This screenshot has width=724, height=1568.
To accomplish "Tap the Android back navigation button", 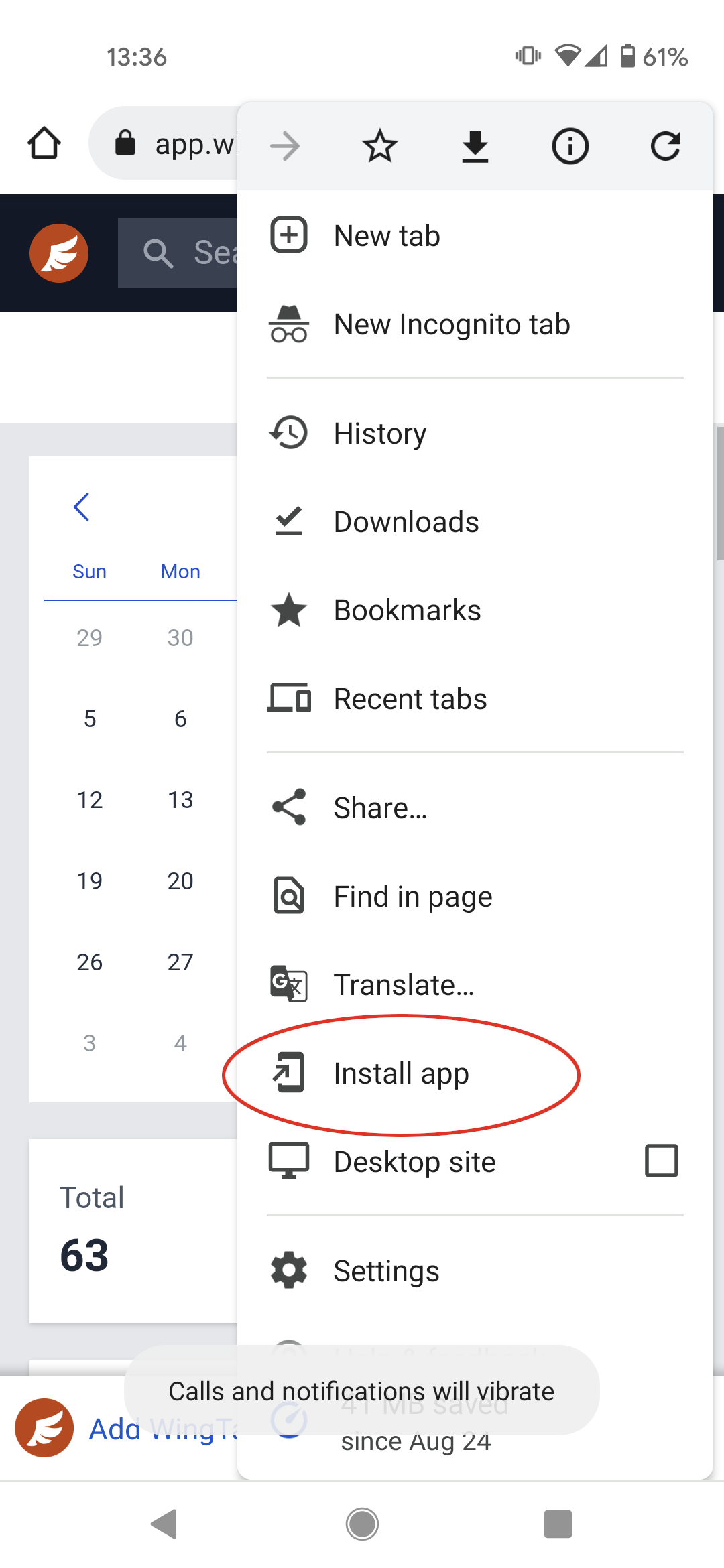I will (164, 1524).
